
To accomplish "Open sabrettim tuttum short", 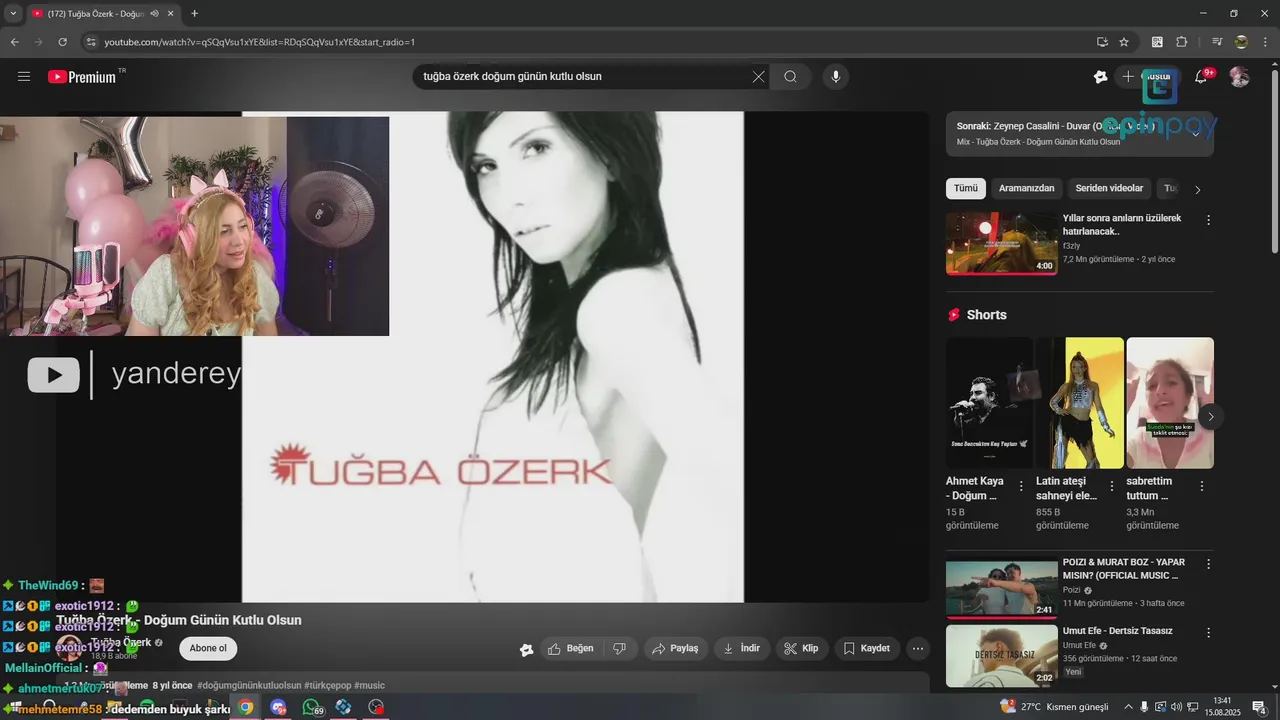I will pos(1170,403).
